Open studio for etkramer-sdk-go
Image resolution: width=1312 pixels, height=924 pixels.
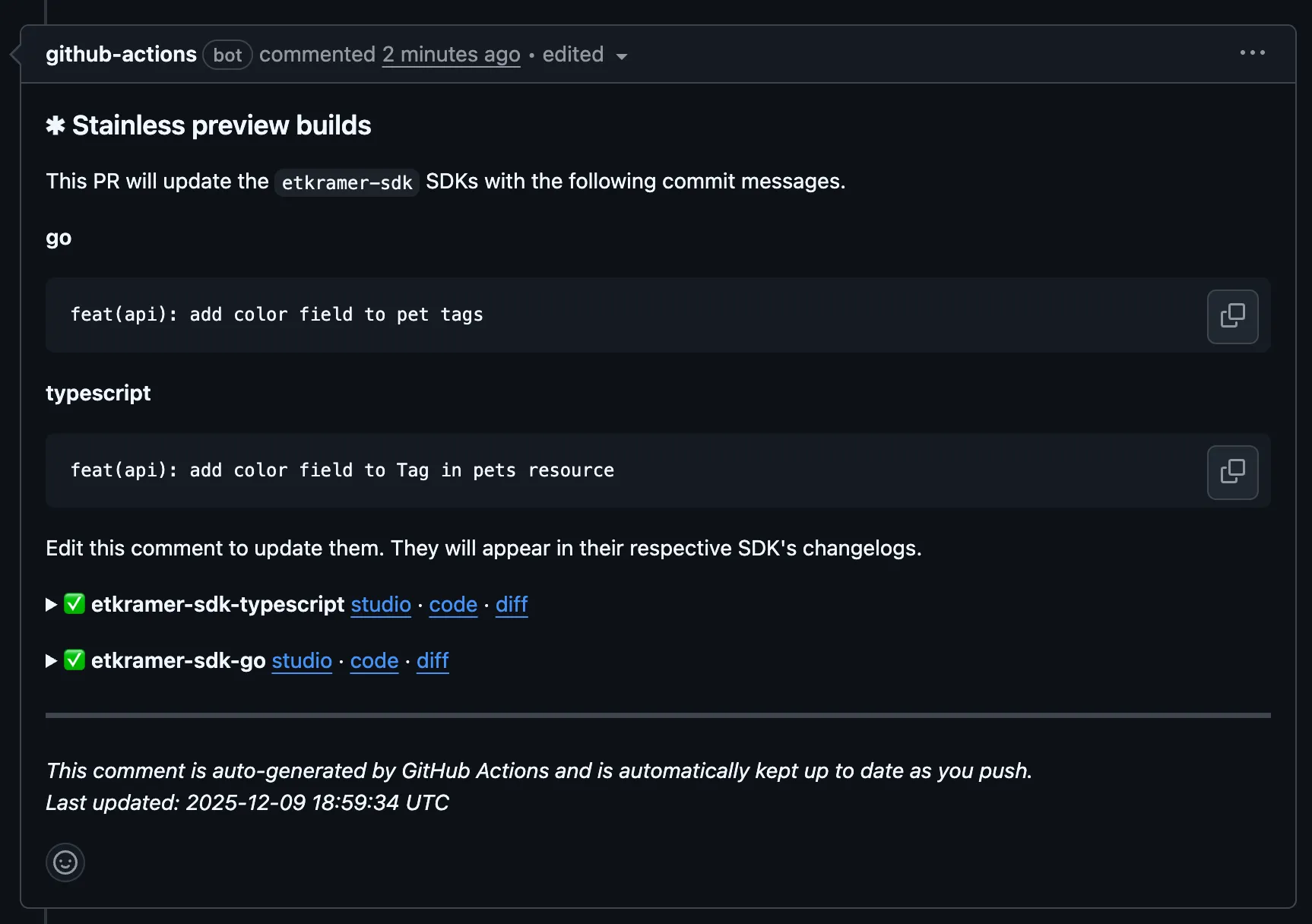coord(302,661)
